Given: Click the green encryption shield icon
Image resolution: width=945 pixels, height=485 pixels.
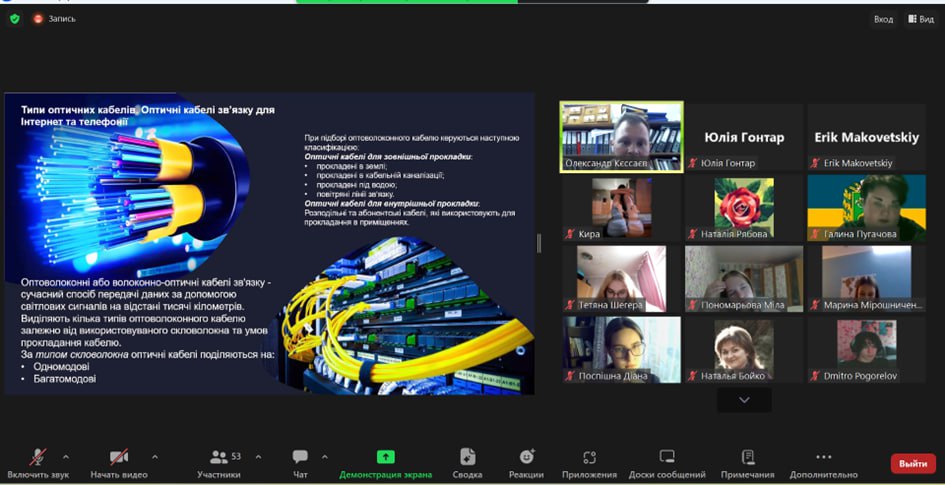Looking at the screenshot, I should coord(14,18).
